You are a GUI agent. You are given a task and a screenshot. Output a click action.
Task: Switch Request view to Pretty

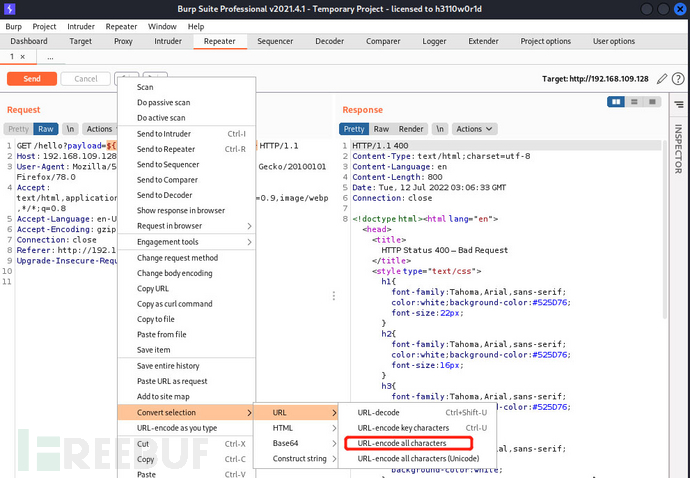pyautogui.click(x=18, y=129)
